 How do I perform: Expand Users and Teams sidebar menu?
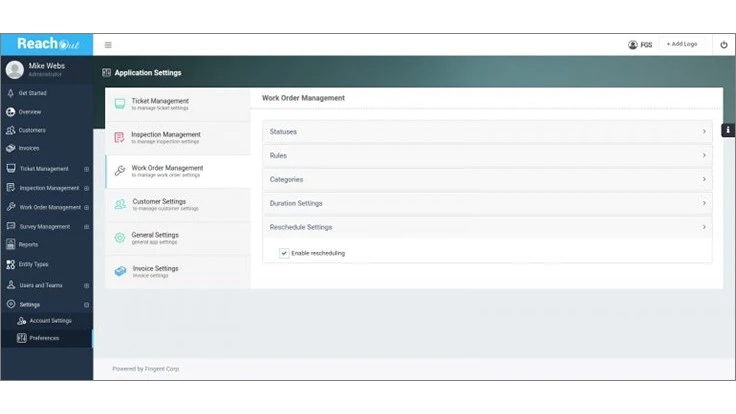(x=40, y=285)
